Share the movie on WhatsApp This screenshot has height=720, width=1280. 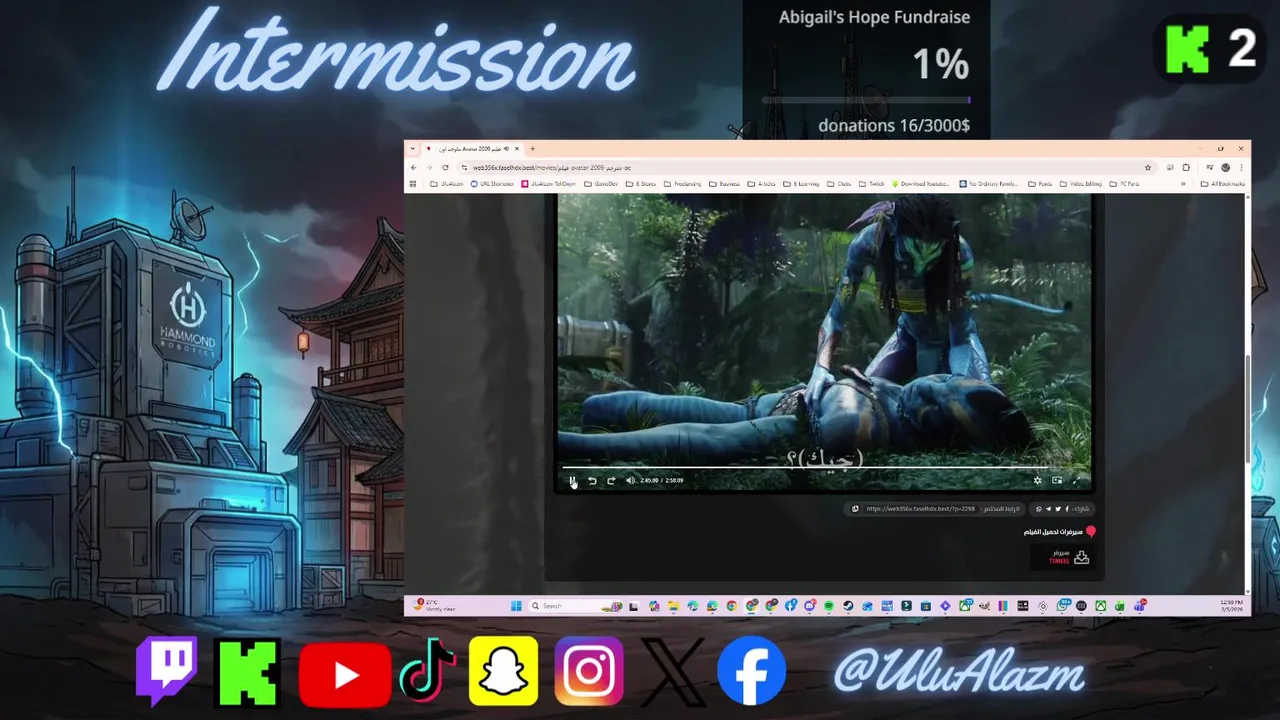[x=1039, y=509]
